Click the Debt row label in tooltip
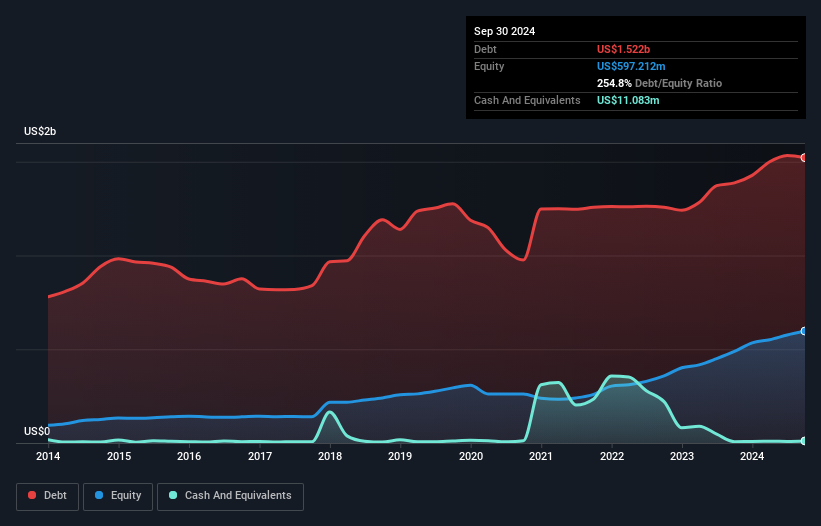Screen dimensions: 821x526 point(485,49)
